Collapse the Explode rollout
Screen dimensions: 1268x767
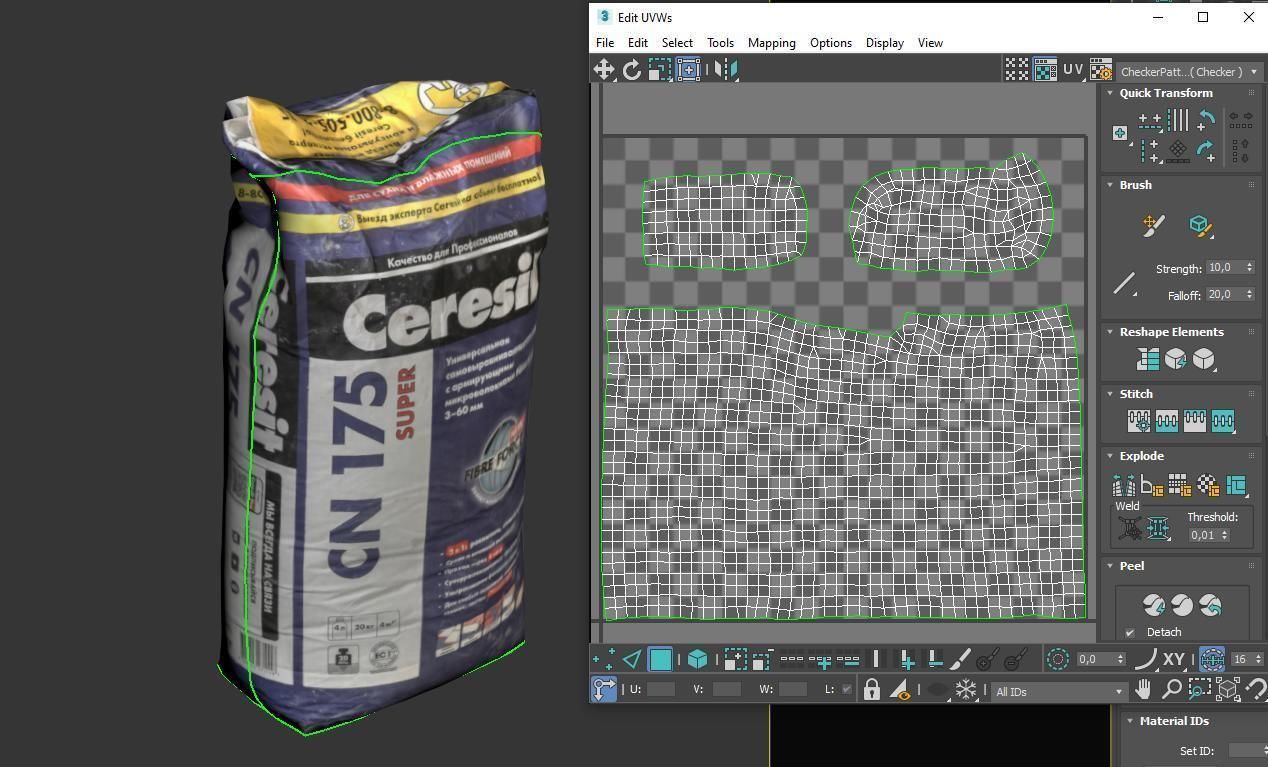click(x=1110, y=456)
